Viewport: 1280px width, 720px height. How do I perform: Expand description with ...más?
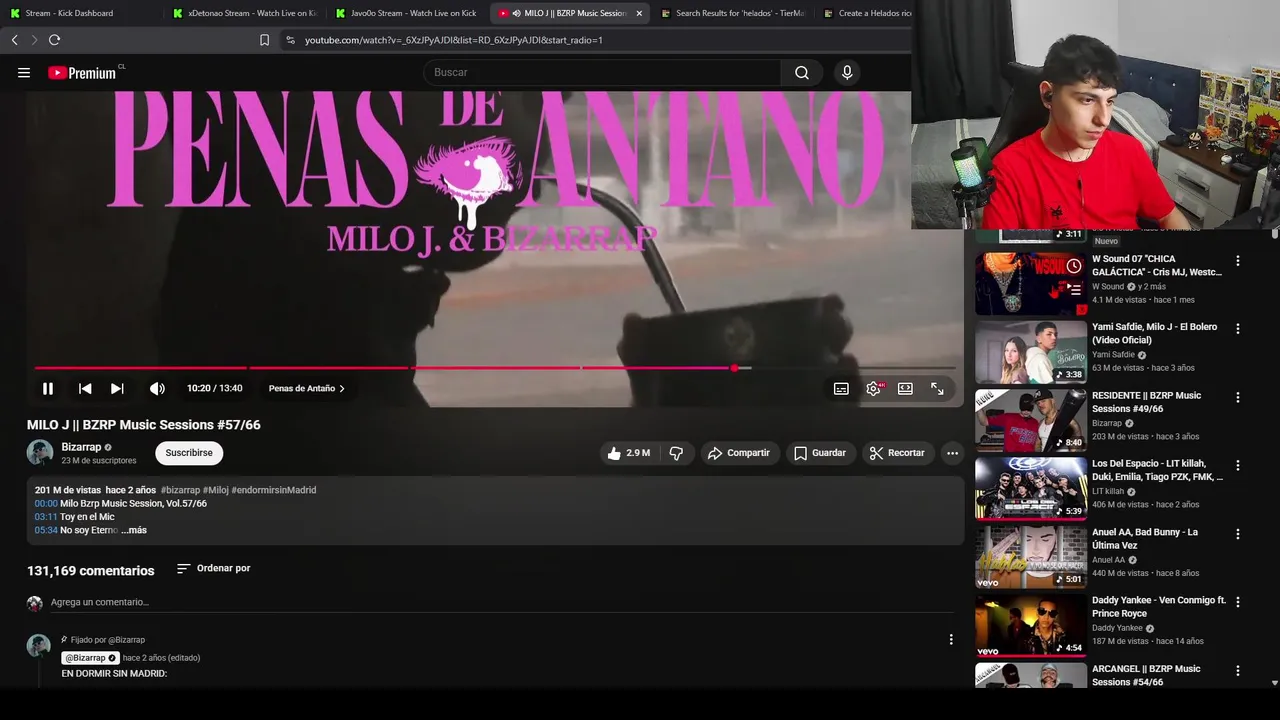coord(134,530)
